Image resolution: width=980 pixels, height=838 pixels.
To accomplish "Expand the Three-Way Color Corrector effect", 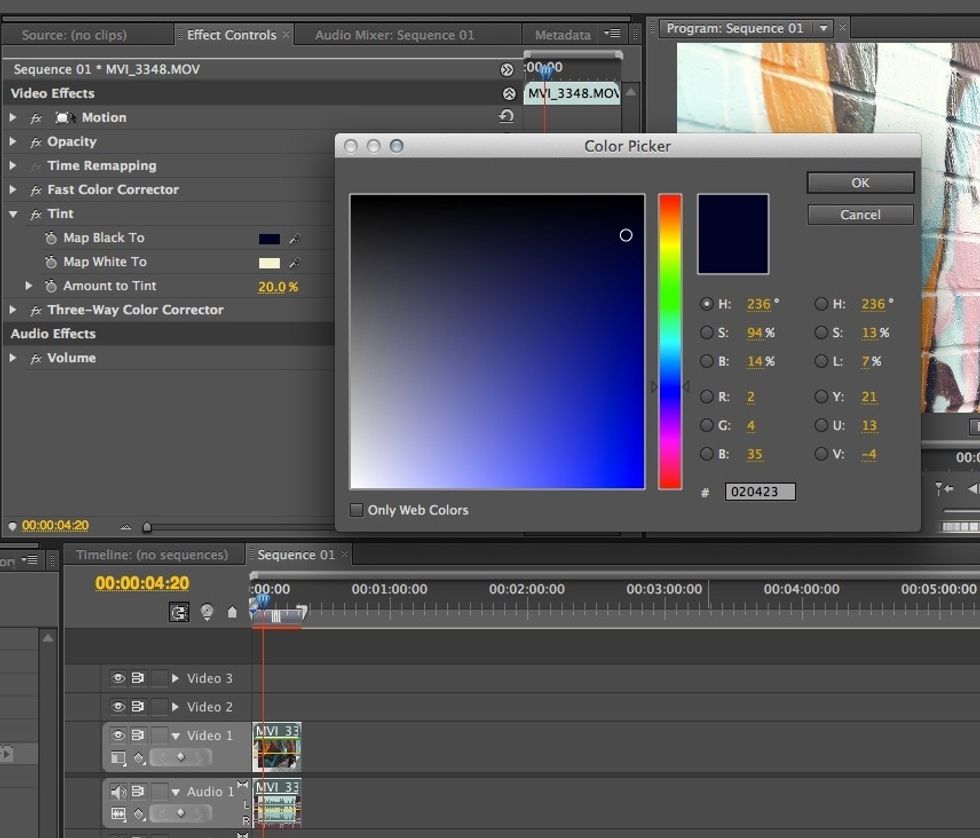I will pos(14,310).
